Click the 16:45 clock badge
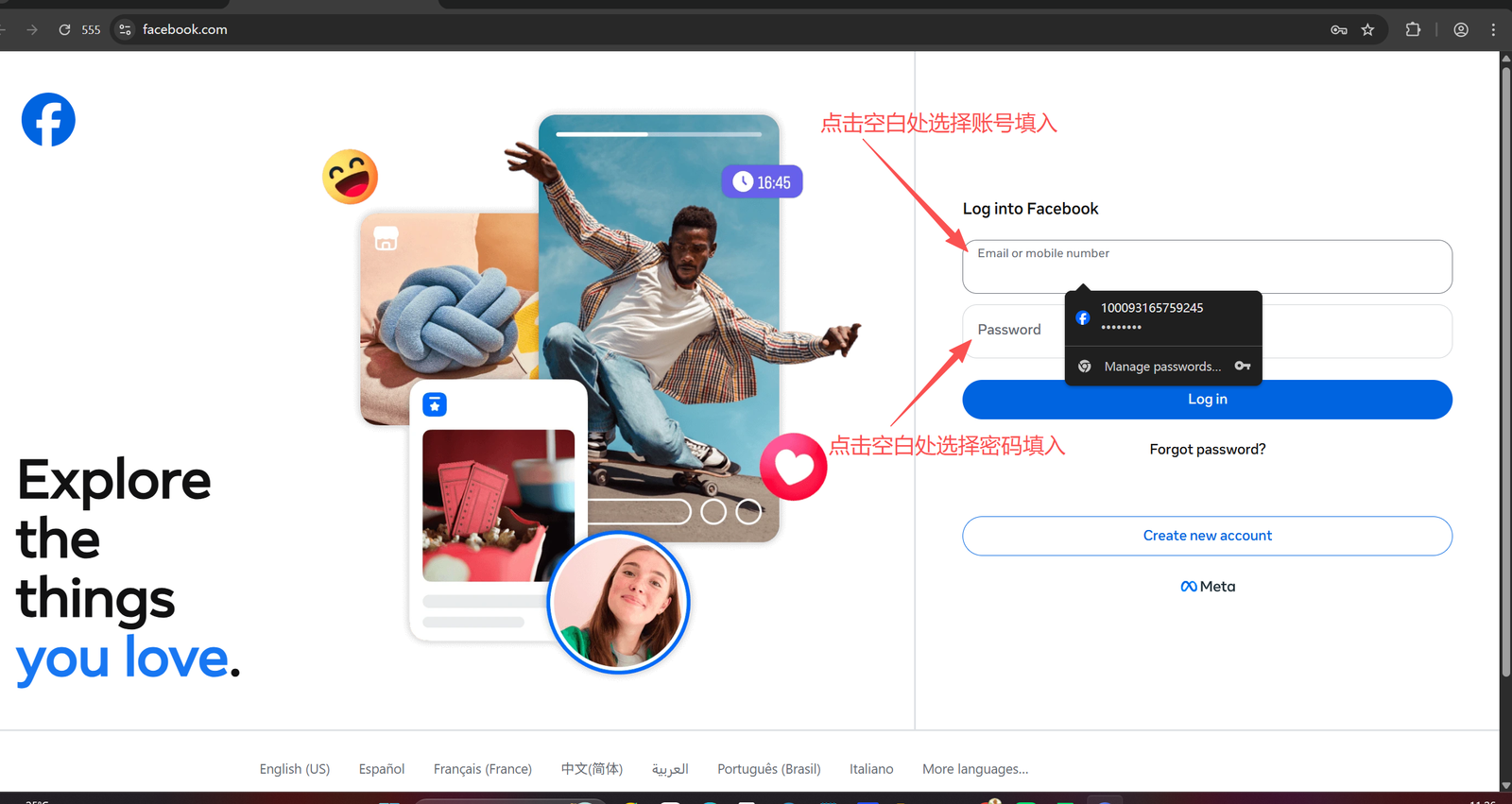1512x804 pixels. tap(762, 181)
